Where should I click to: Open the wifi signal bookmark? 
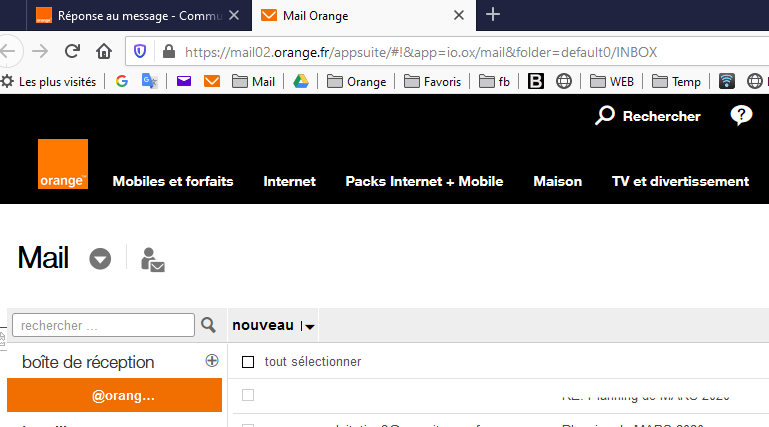726,81
